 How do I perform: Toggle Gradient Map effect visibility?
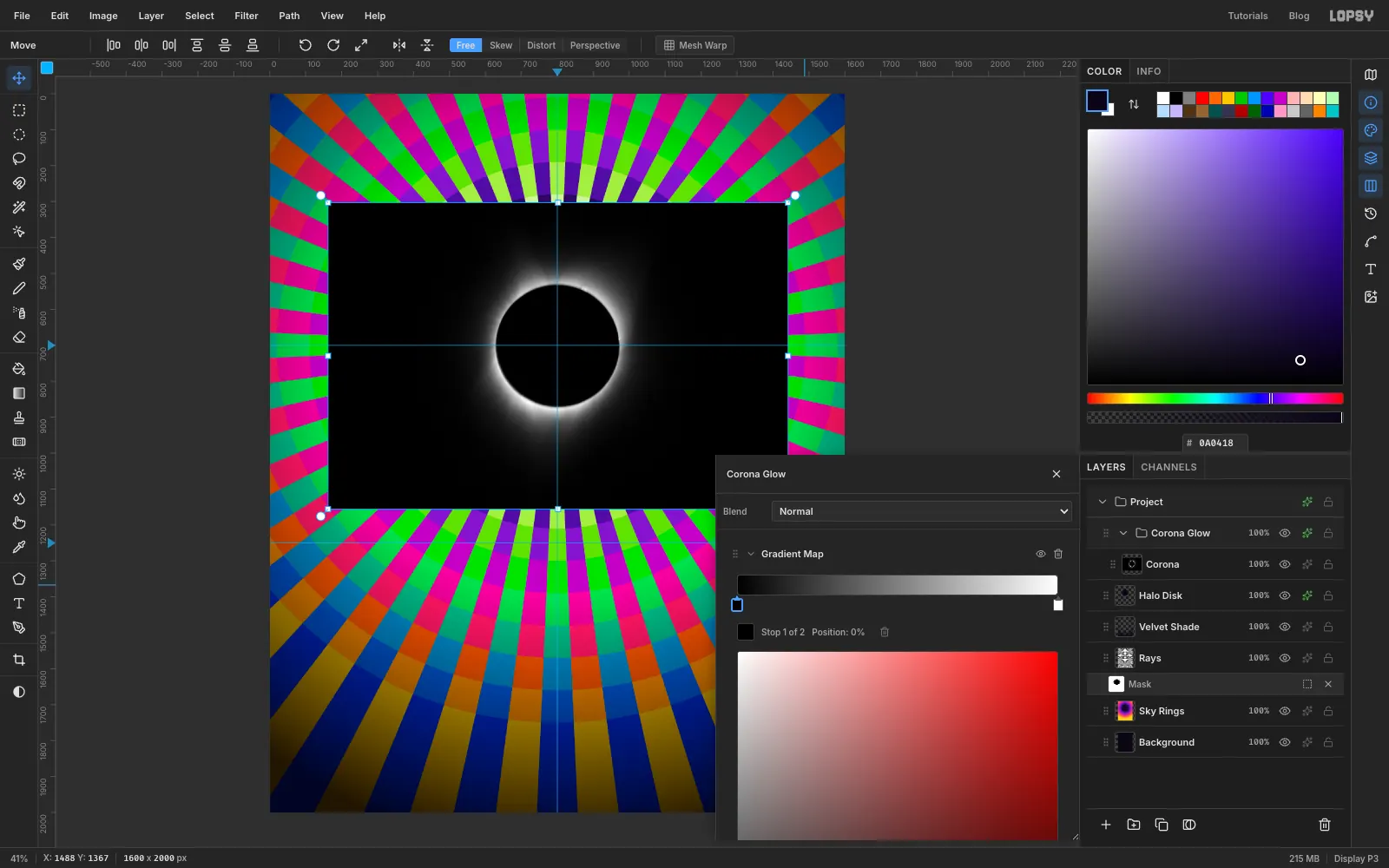click(1041, 554)
